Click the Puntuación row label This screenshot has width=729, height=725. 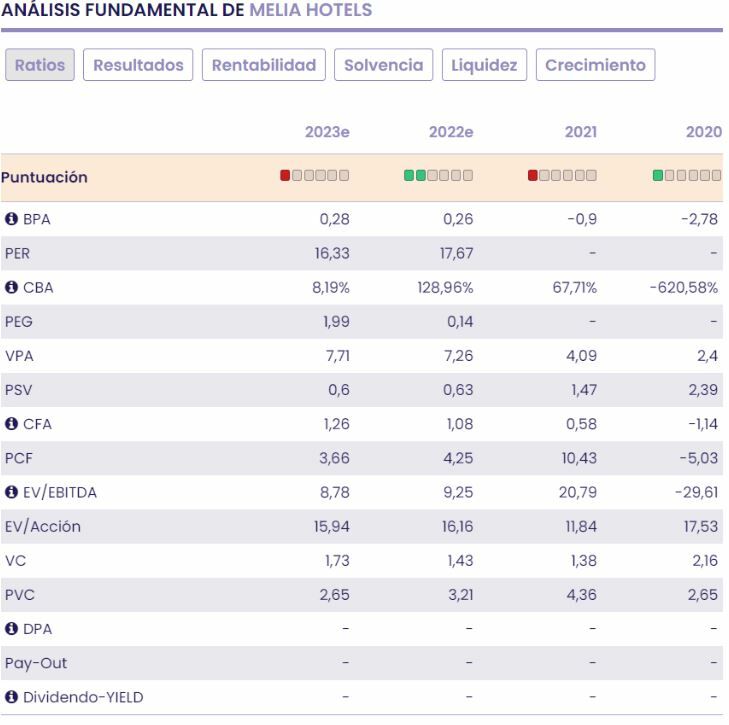click(x=44, y=178)
